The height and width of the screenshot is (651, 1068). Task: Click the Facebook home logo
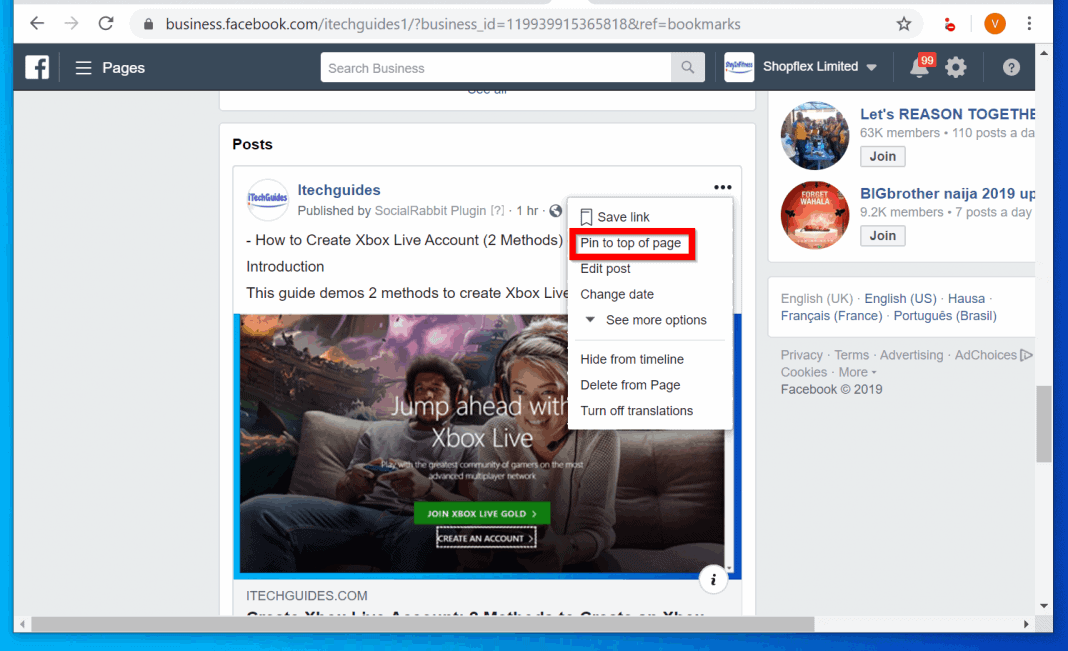(38, 67)
